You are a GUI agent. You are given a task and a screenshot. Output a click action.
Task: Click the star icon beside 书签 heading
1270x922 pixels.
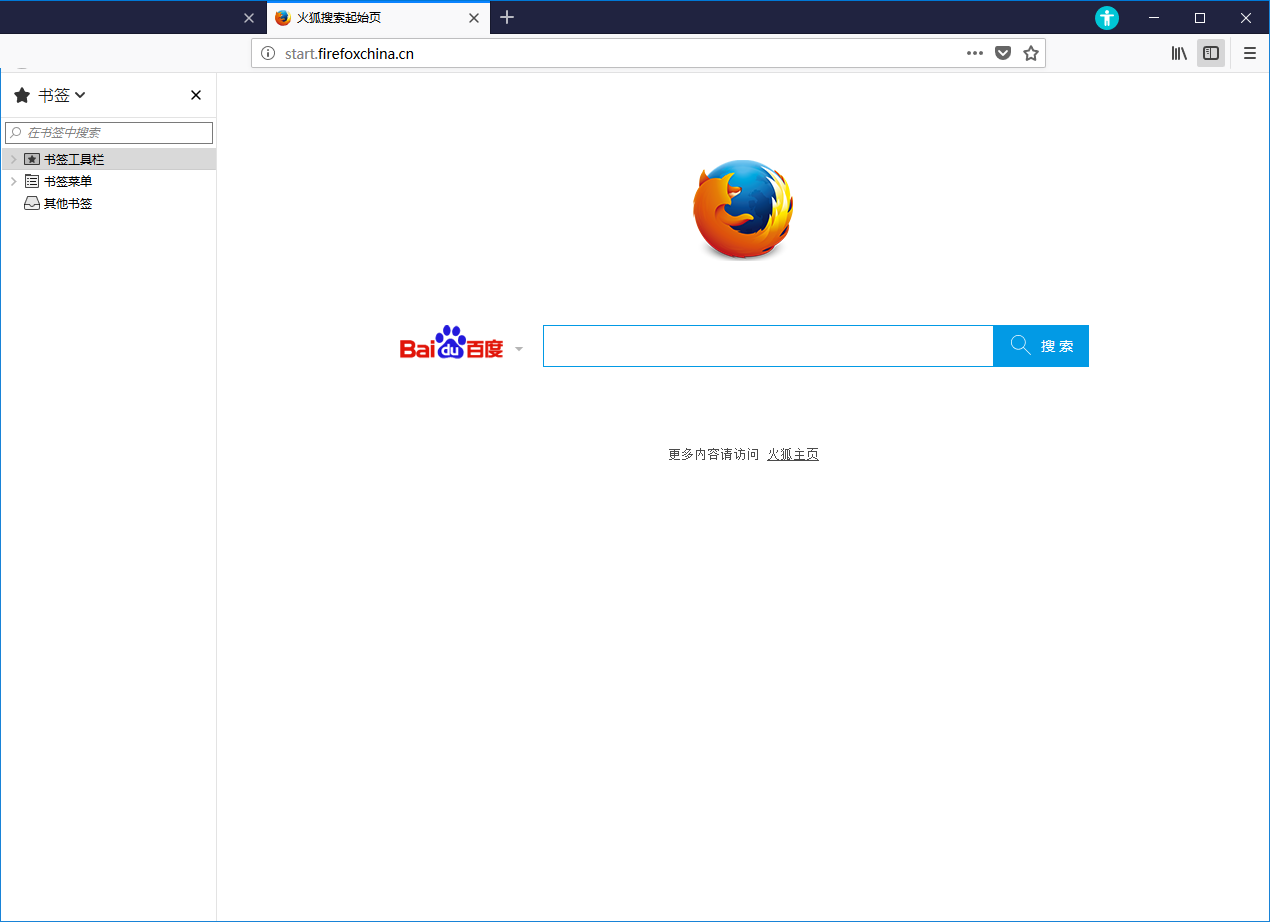[x=22, y=95]
